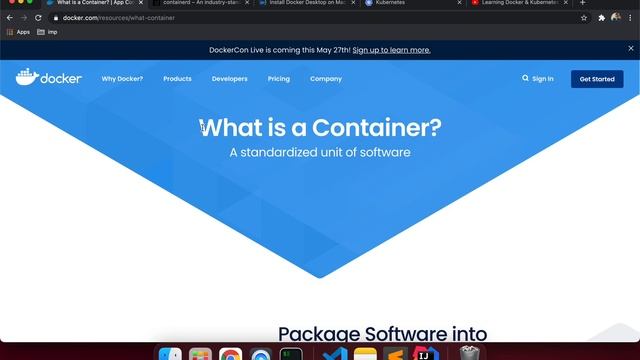The height and width of the screenshot is (360, 640).
Task: Open Finder from the Dock
Action: coord(170,353)
